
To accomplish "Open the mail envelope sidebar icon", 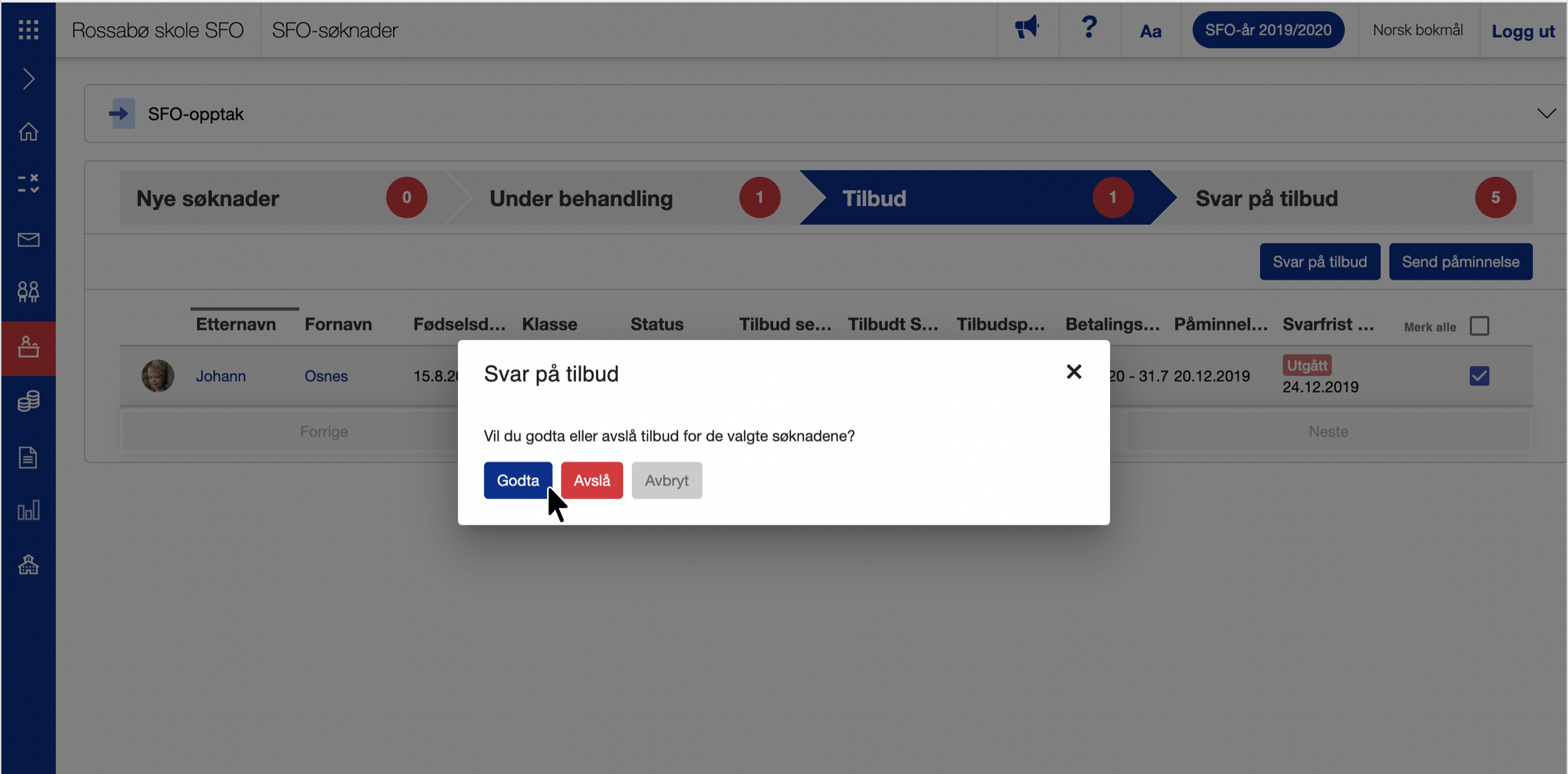I will point(28,240).
